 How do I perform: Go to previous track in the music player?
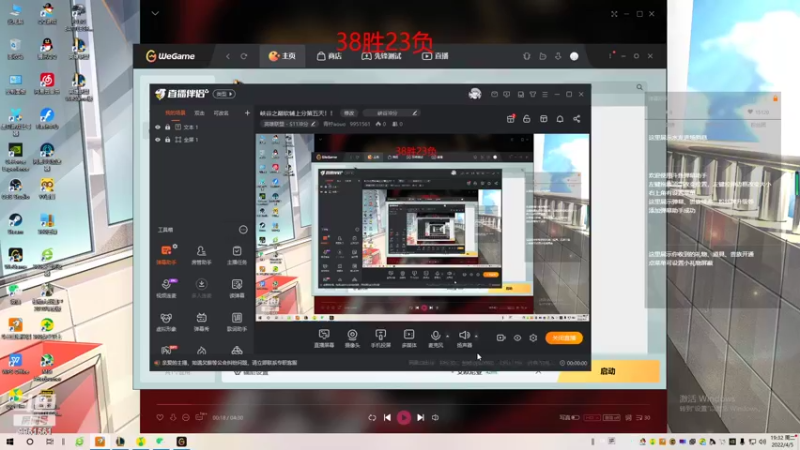[387, 417]
